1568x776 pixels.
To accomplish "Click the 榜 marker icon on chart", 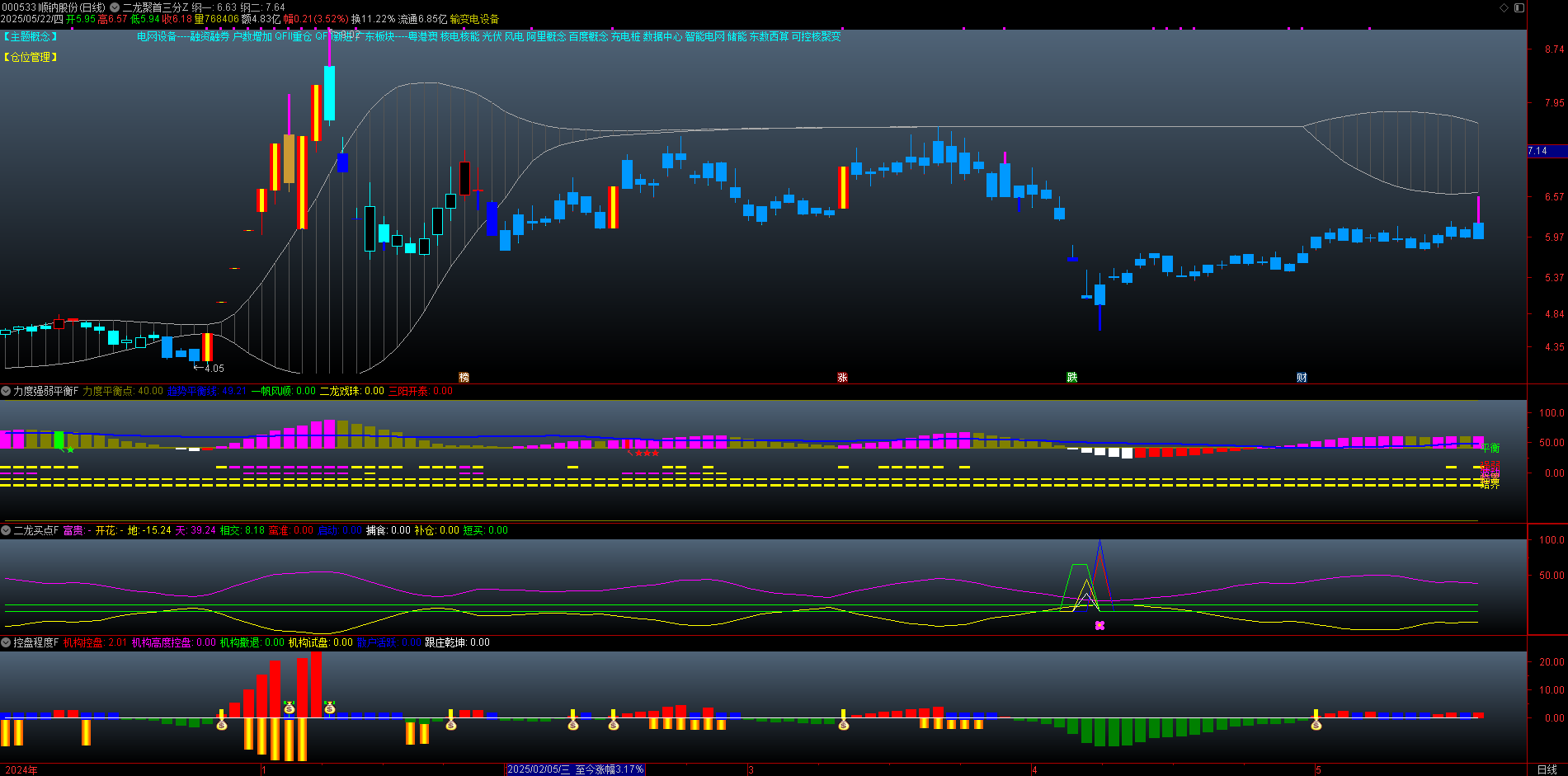I will [x=464, y=377].
